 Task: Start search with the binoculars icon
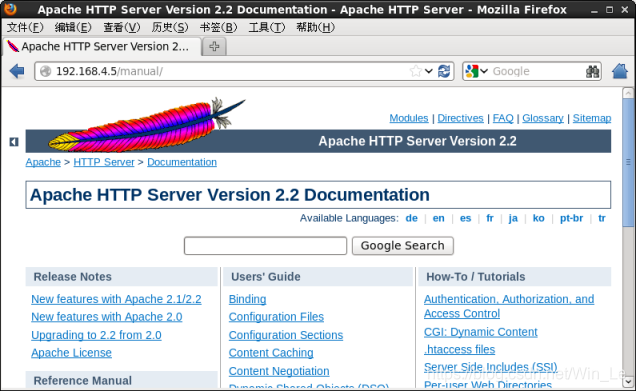coord(593,71)
